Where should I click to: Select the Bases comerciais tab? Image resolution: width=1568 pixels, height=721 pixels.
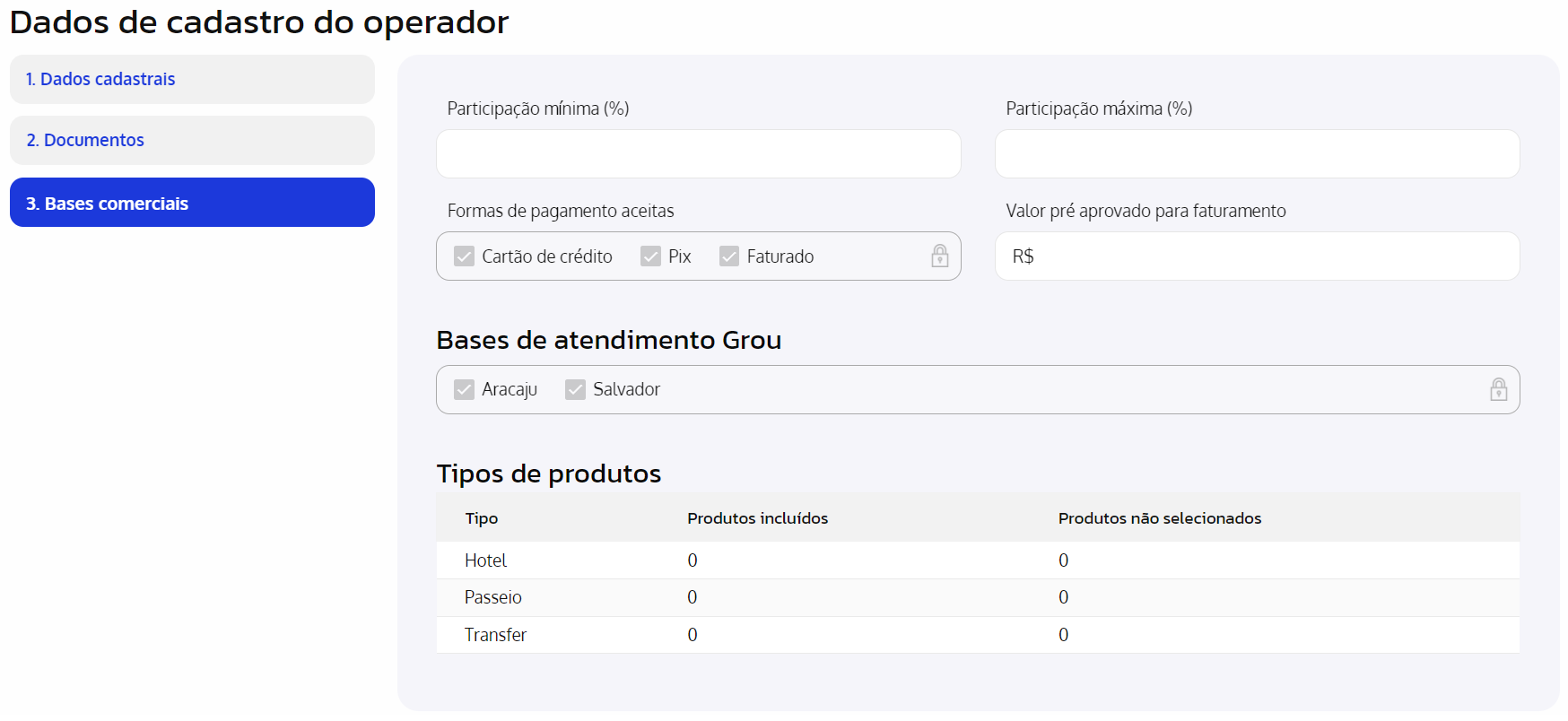pos(192,203)
